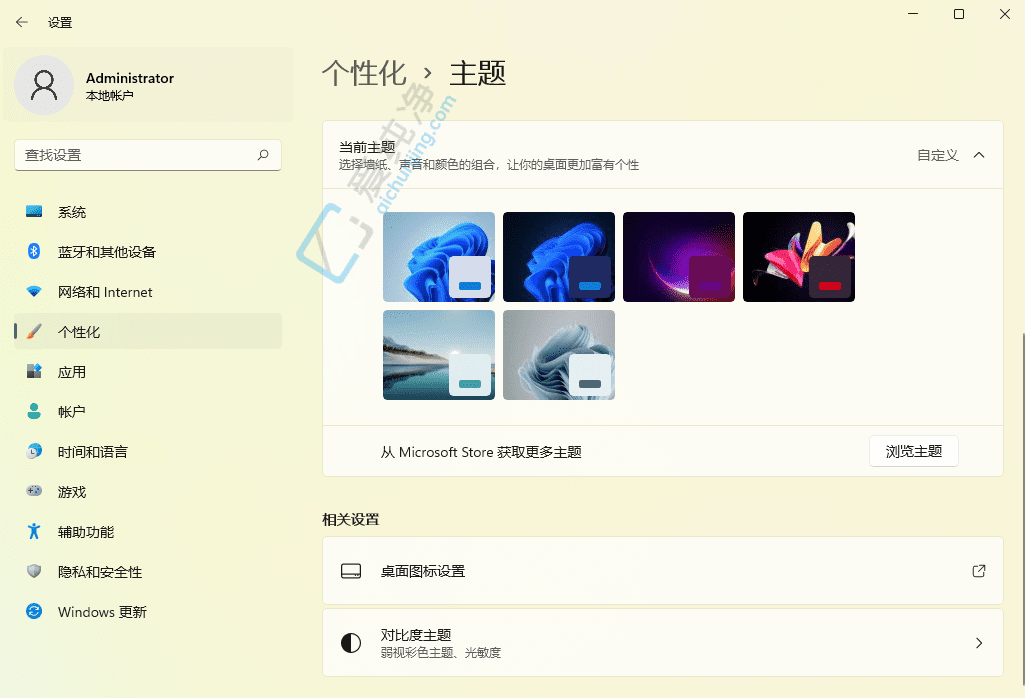
Task: Click the external link icon for 桌面图标设置
Action: click(979, 571)
